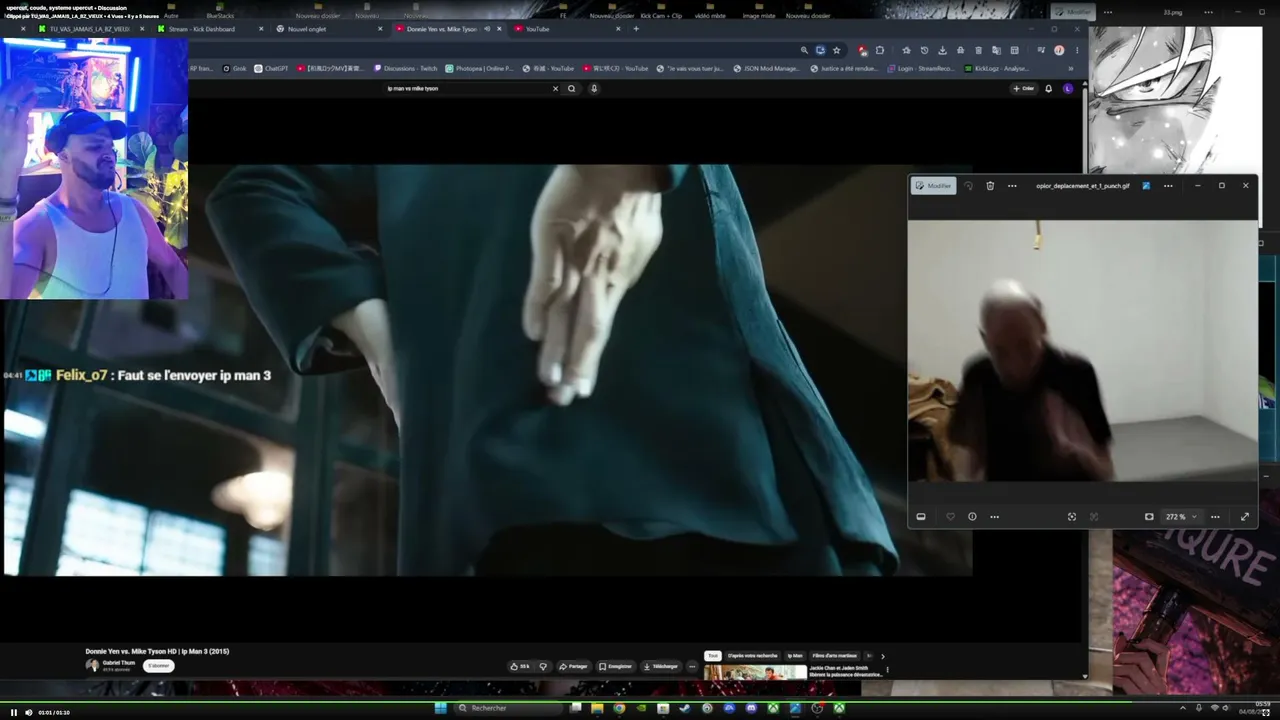Mute the player volume speaker icon
1280x720 pixels.
tap(28, 712)
